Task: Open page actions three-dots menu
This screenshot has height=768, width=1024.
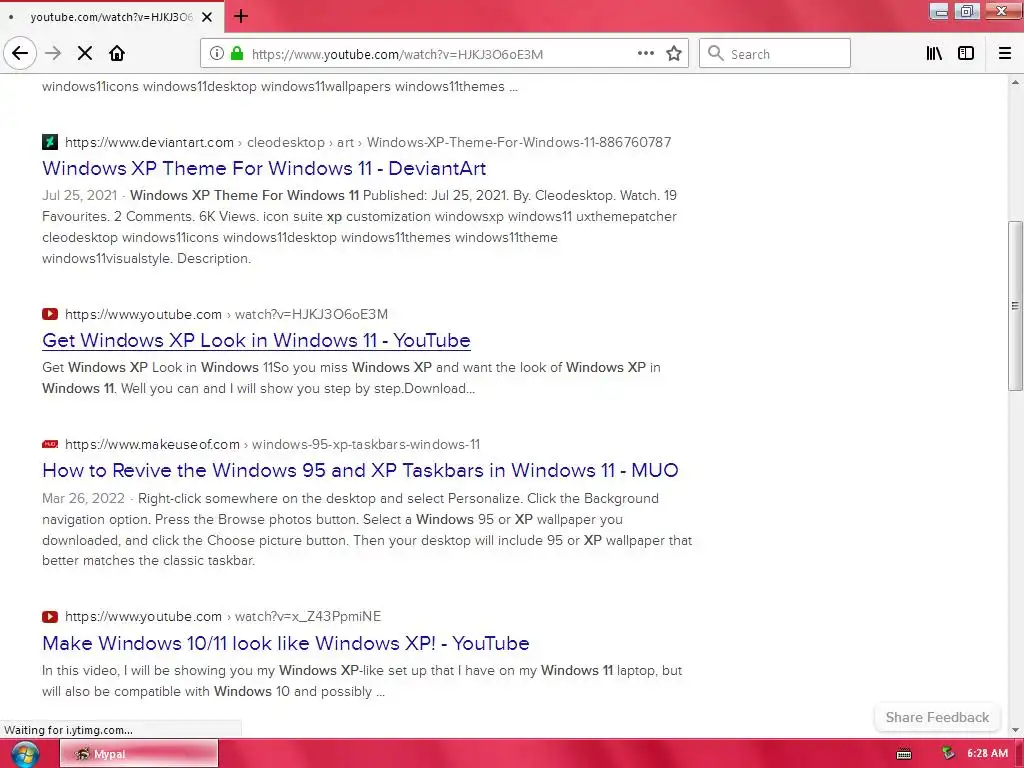Action: click(645, 54)
